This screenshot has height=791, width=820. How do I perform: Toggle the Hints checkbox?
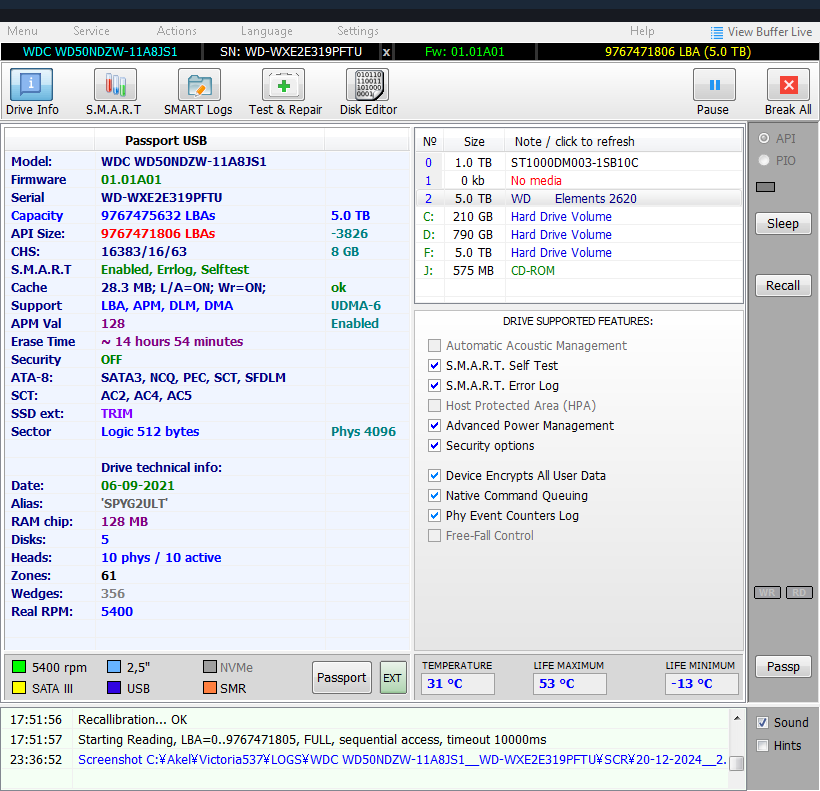click(763, 745)
